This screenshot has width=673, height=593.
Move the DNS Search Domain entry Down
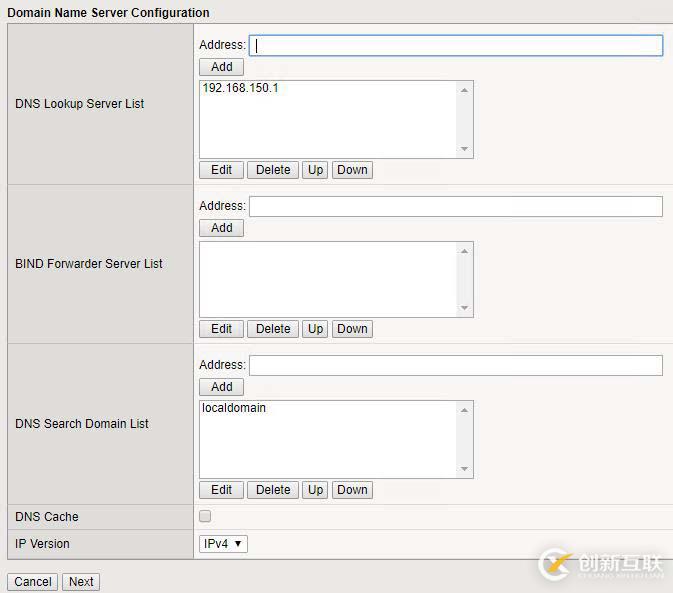point(352,490)
